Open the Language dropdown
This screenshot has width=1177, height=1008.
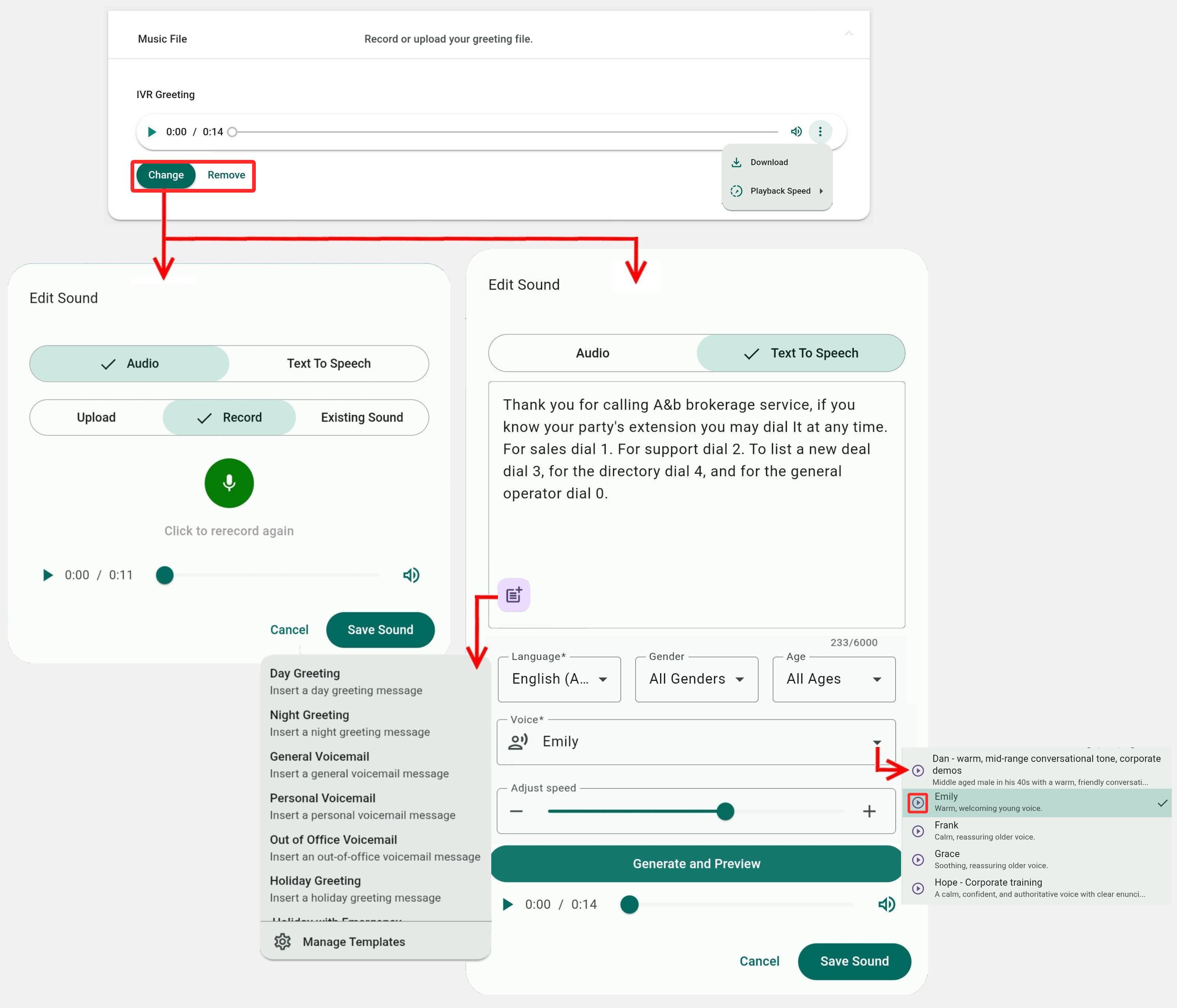(x=559, y=679)
